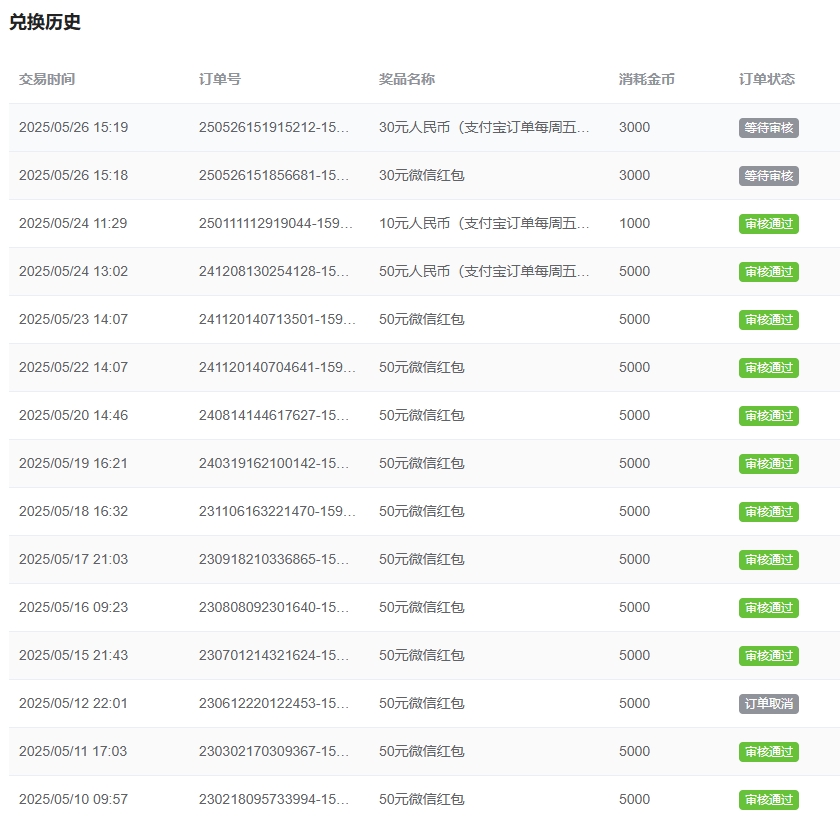Click the date 2025/05/11 17:03
The image size is (840, 819).
73,752
